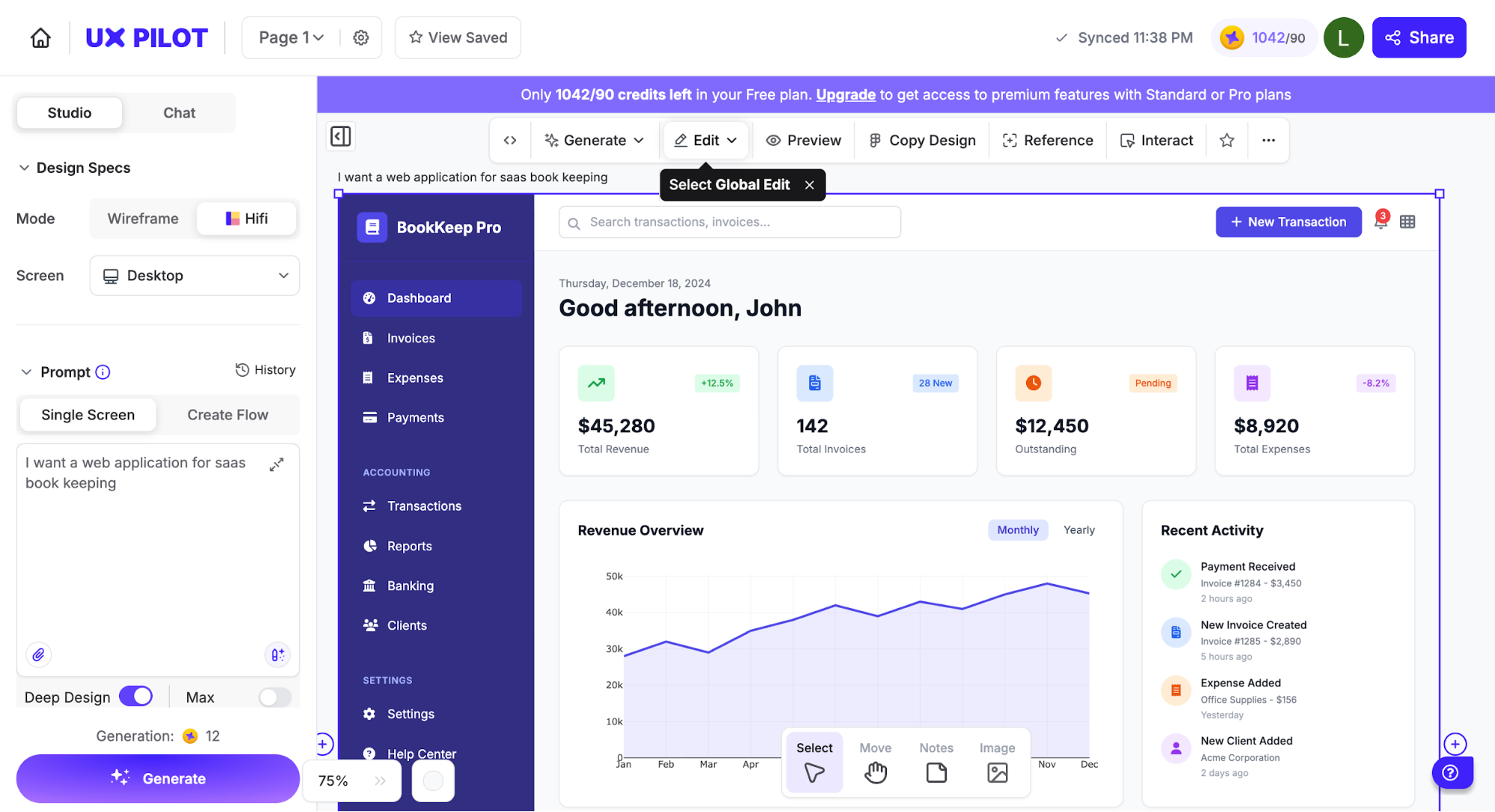Click the Upgrade link
Image resolution: width=1495 pixels, height=812 pixels.
pyautogui.click(x=845, y=95)
